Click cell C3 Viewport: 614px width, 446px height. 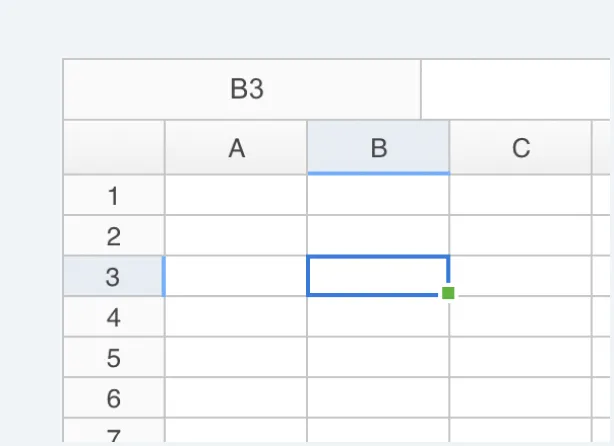pos(520,277)
